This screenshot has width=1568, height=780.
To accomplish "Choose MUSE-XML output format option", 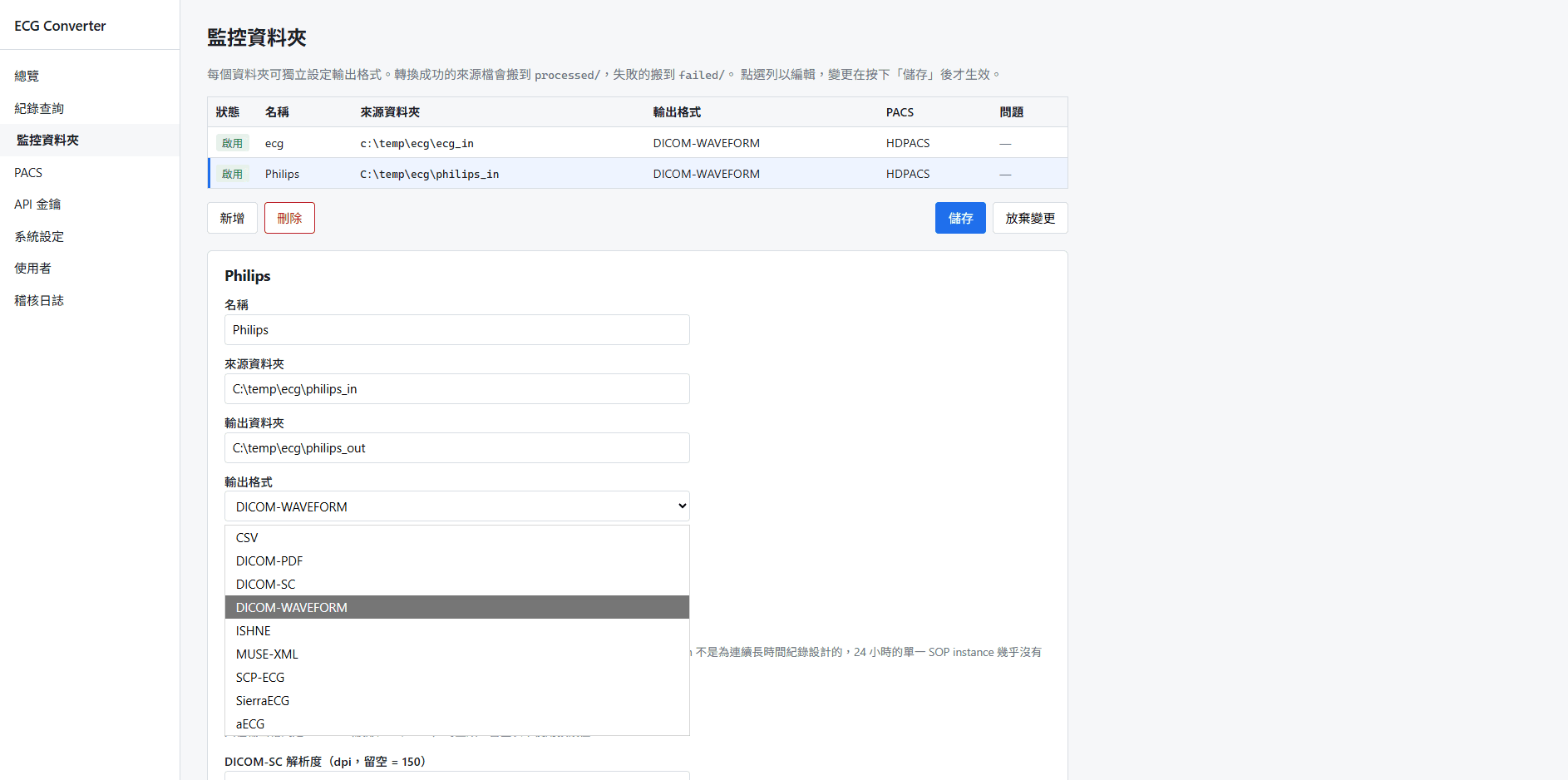I will (457, 654).
